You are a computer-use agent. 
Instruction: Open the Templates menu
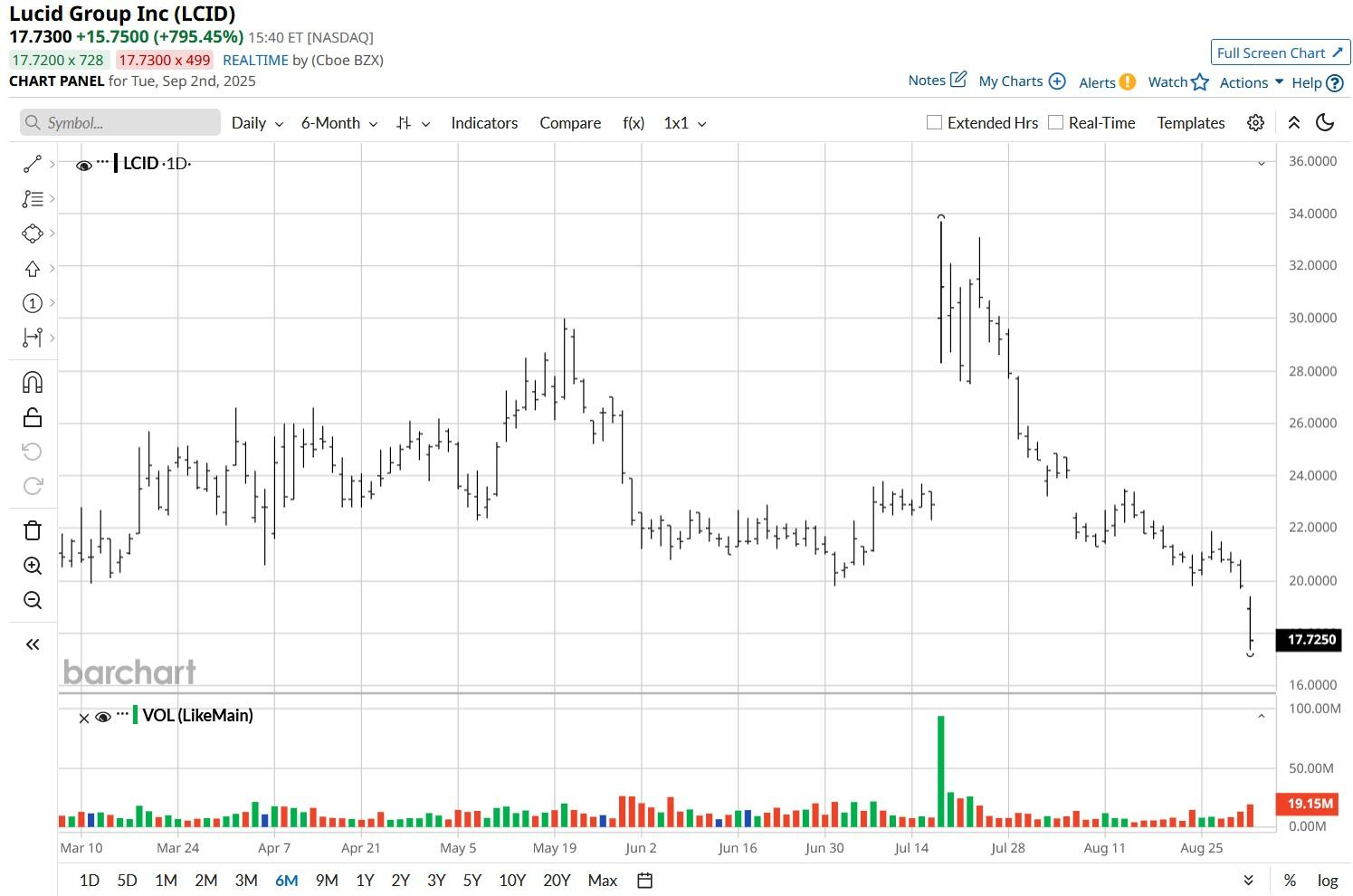[x=1191, y=123]
